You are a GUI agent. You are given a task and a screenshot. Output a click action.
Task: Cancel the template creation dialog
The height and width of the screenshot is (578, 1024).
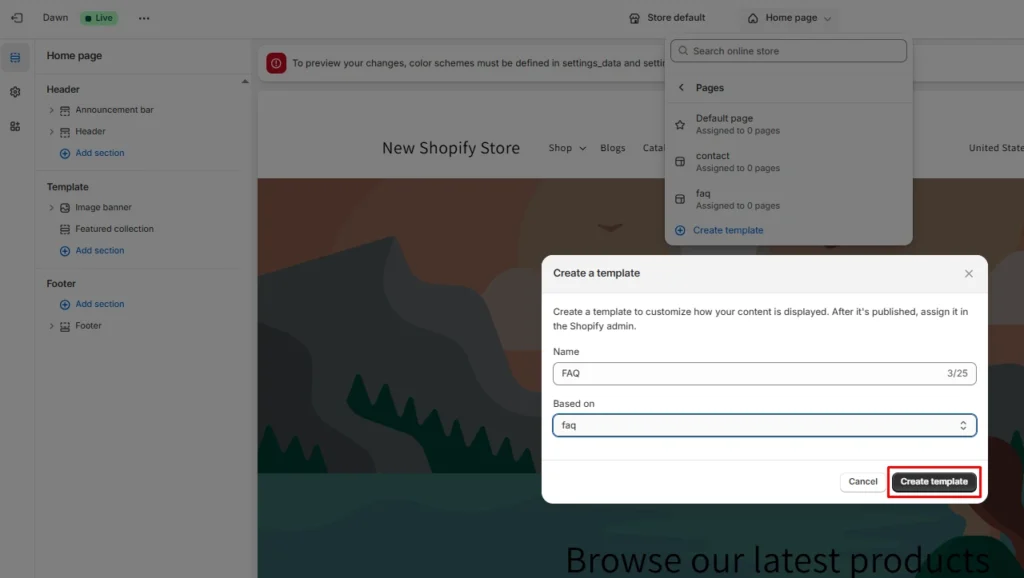click(861, 481)
